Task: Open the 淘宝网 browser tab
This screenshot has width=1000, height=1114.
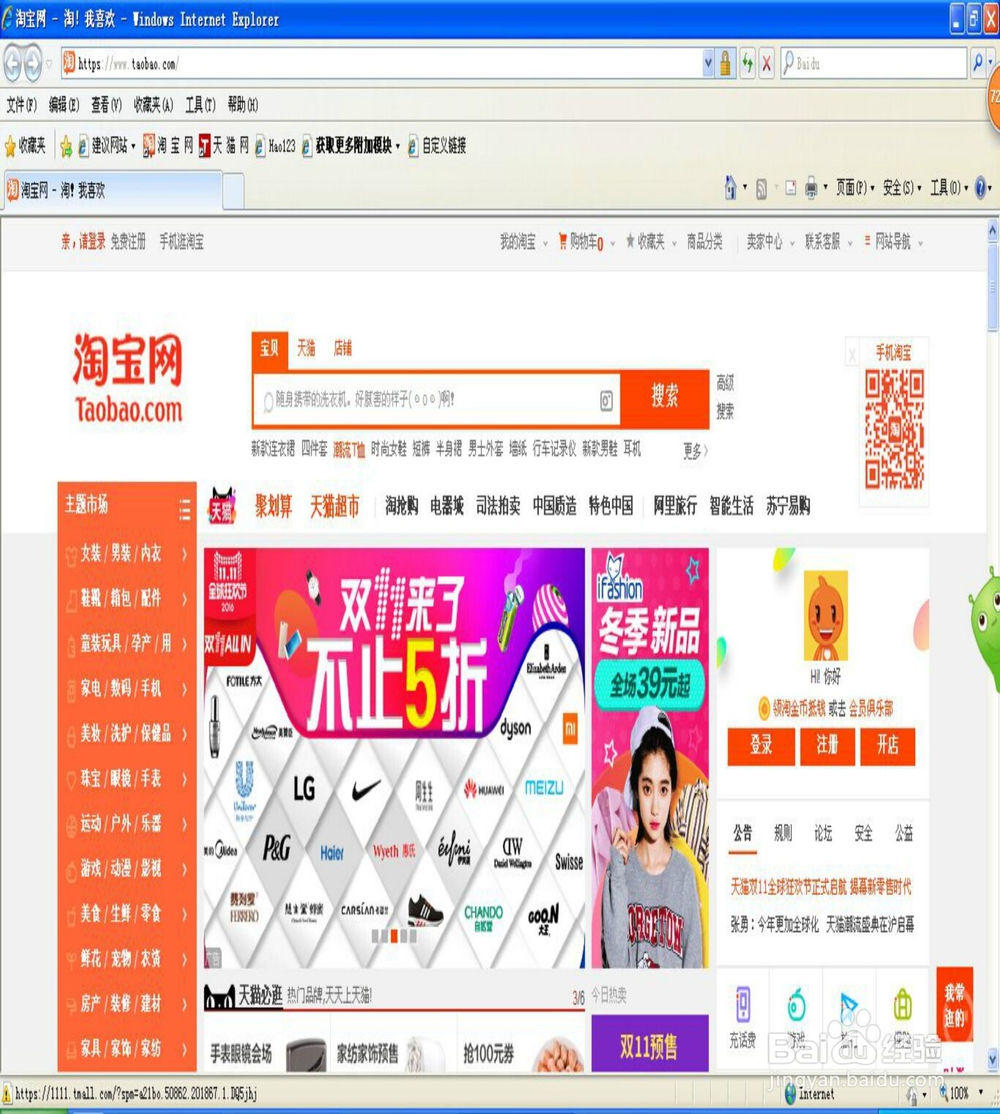Action: pos(114,190)
